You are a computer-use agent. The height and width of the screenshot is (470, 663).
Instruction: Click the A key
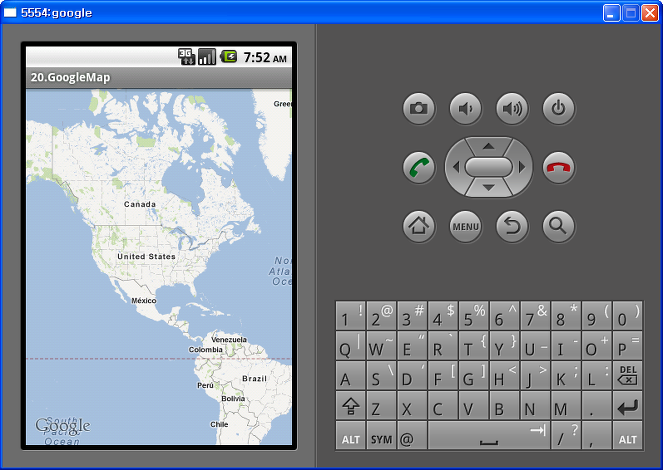(x=351, y=375)
